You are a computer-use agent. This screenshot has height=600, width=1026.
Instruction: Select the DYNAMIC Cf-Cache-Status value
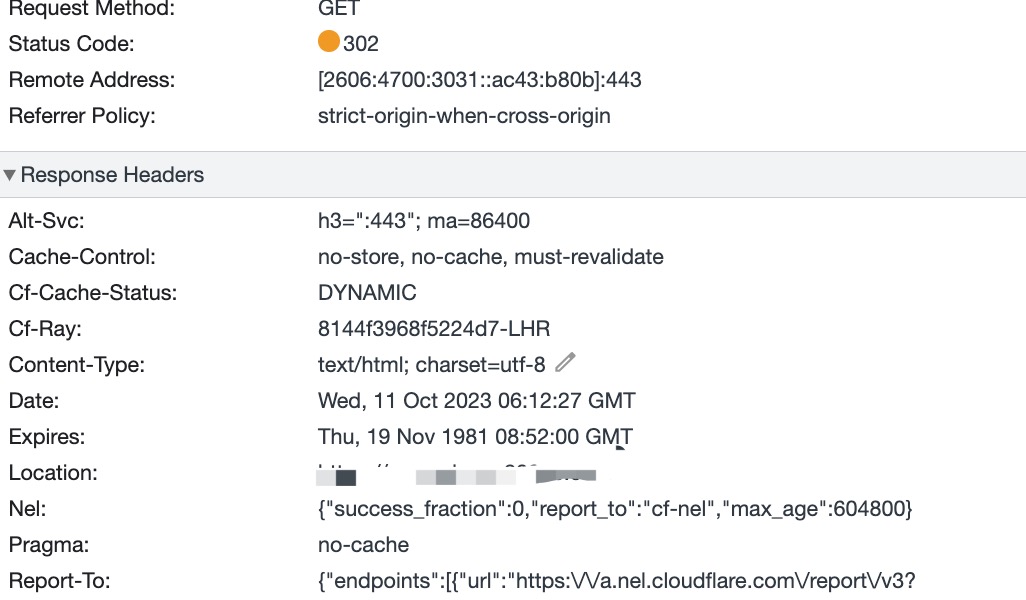[x=367, y=292]
